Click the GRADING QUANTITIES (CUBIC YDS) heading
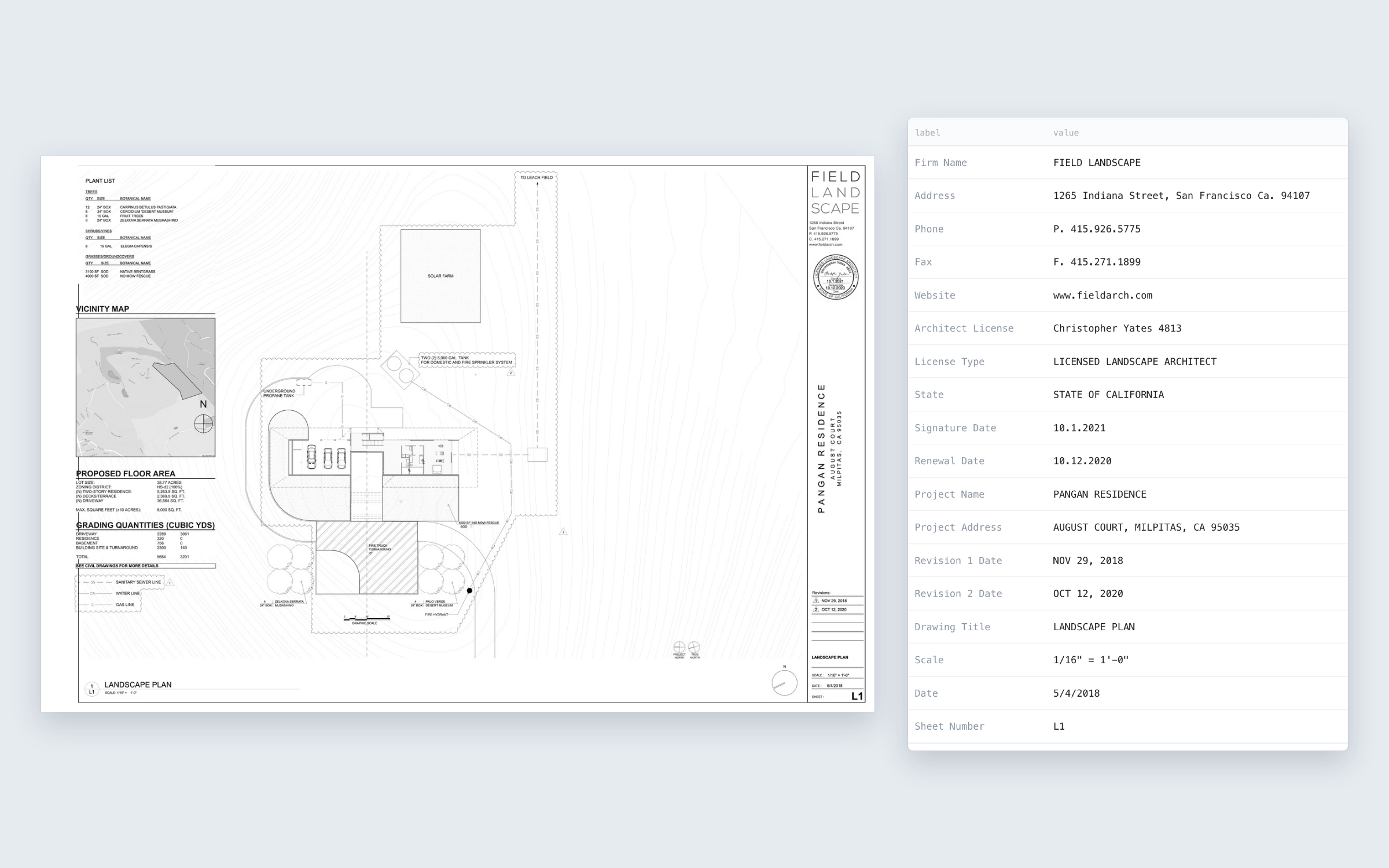 [x=145, y=525]
